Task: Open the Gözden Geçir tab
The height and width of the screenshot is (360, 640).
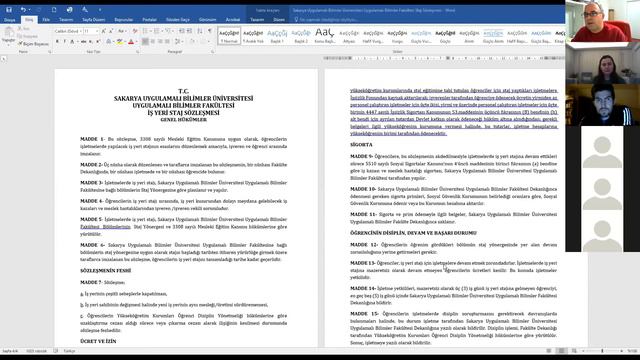Action: coord(178,20)
